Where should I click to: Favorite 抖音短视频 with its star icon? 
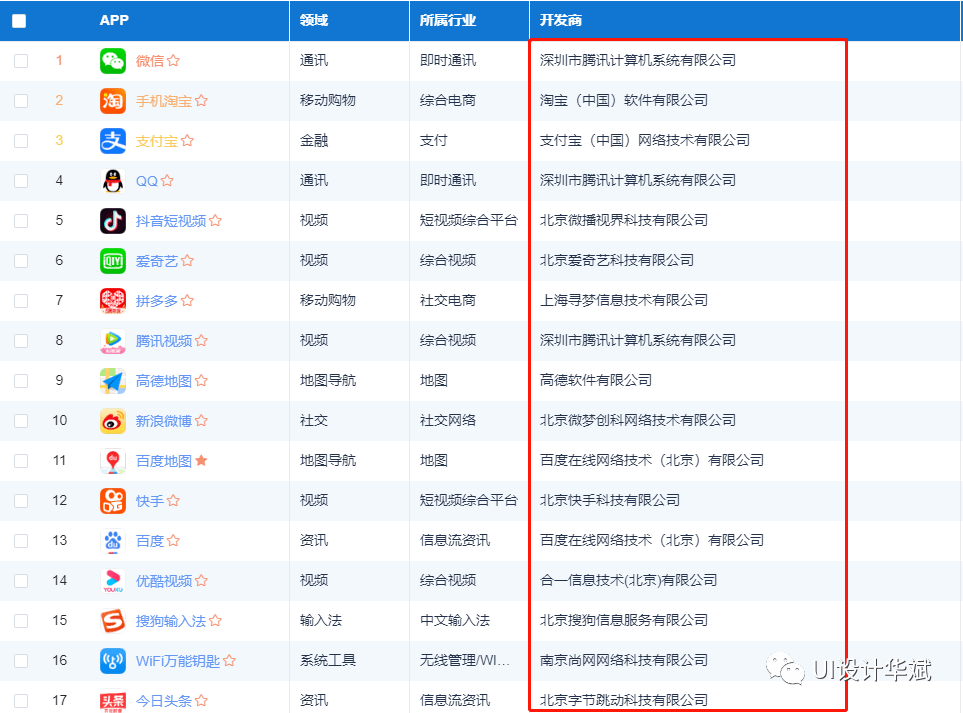[216, 220]
